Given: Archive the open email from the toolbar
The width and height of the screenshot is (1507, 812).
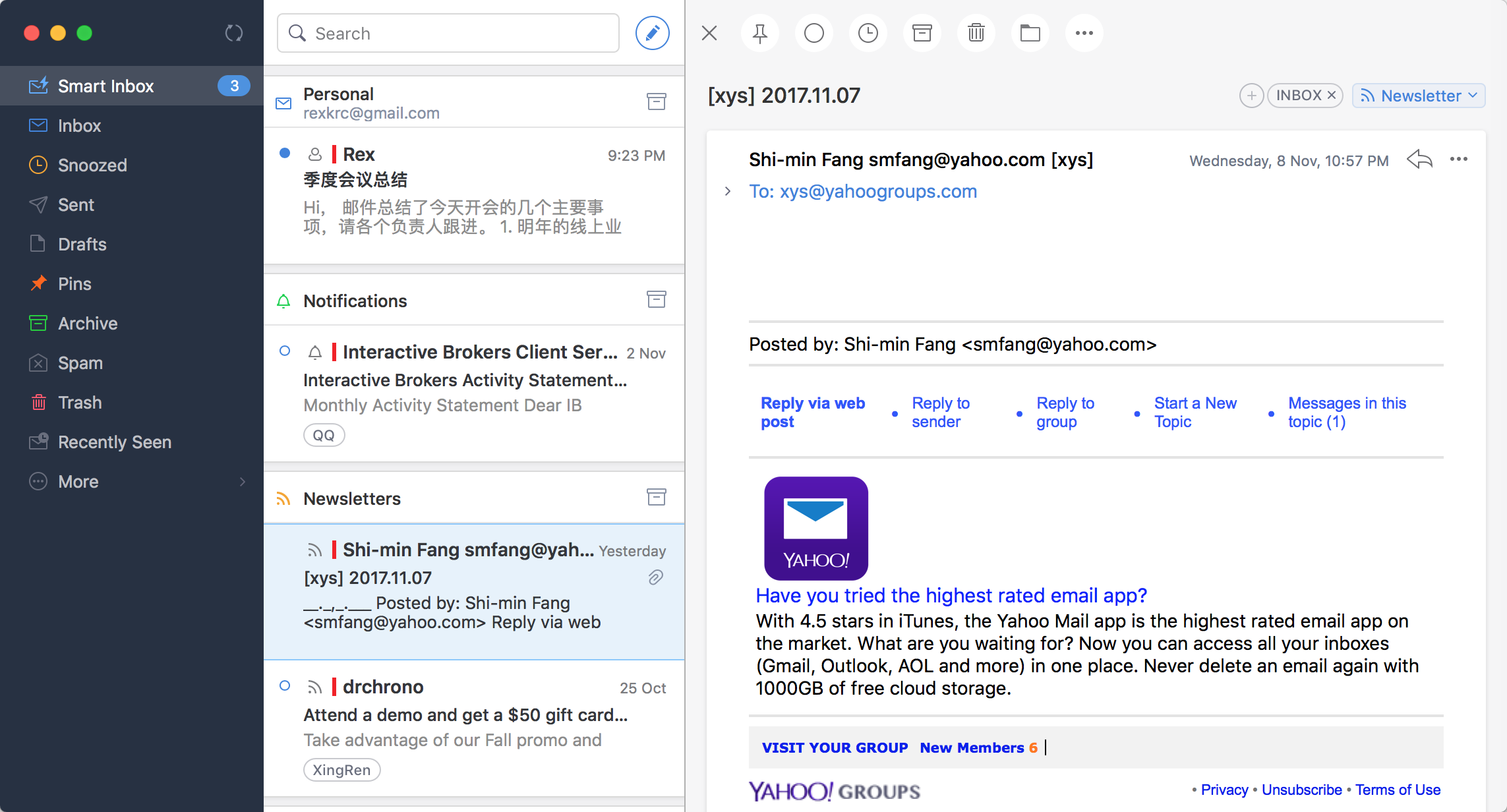Looking at the screenshot, I should [922, 33].
